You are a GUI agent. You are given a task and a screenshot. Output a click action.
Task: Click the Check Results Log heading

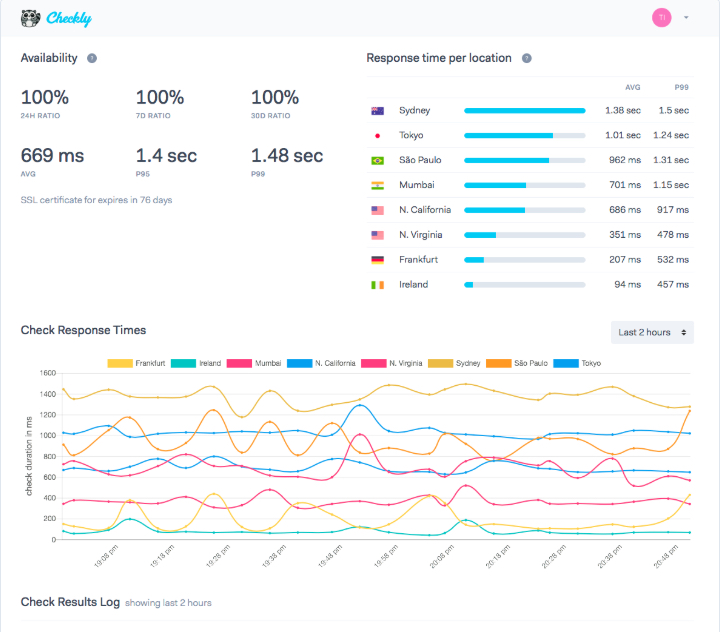pyautogui.click(x=70, y=602)
